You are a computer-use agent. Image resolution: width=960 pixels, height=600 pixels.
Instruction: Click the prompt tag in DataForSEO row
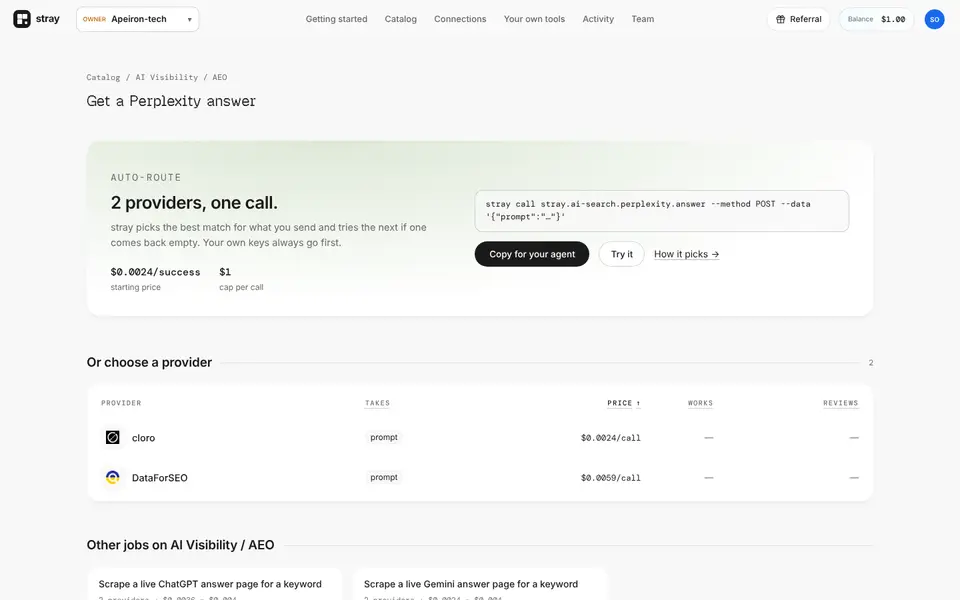384,477
